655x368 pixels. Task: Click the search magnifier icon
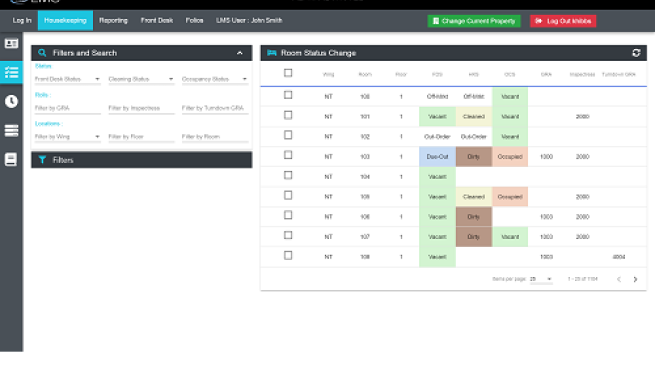click(42, 53)
